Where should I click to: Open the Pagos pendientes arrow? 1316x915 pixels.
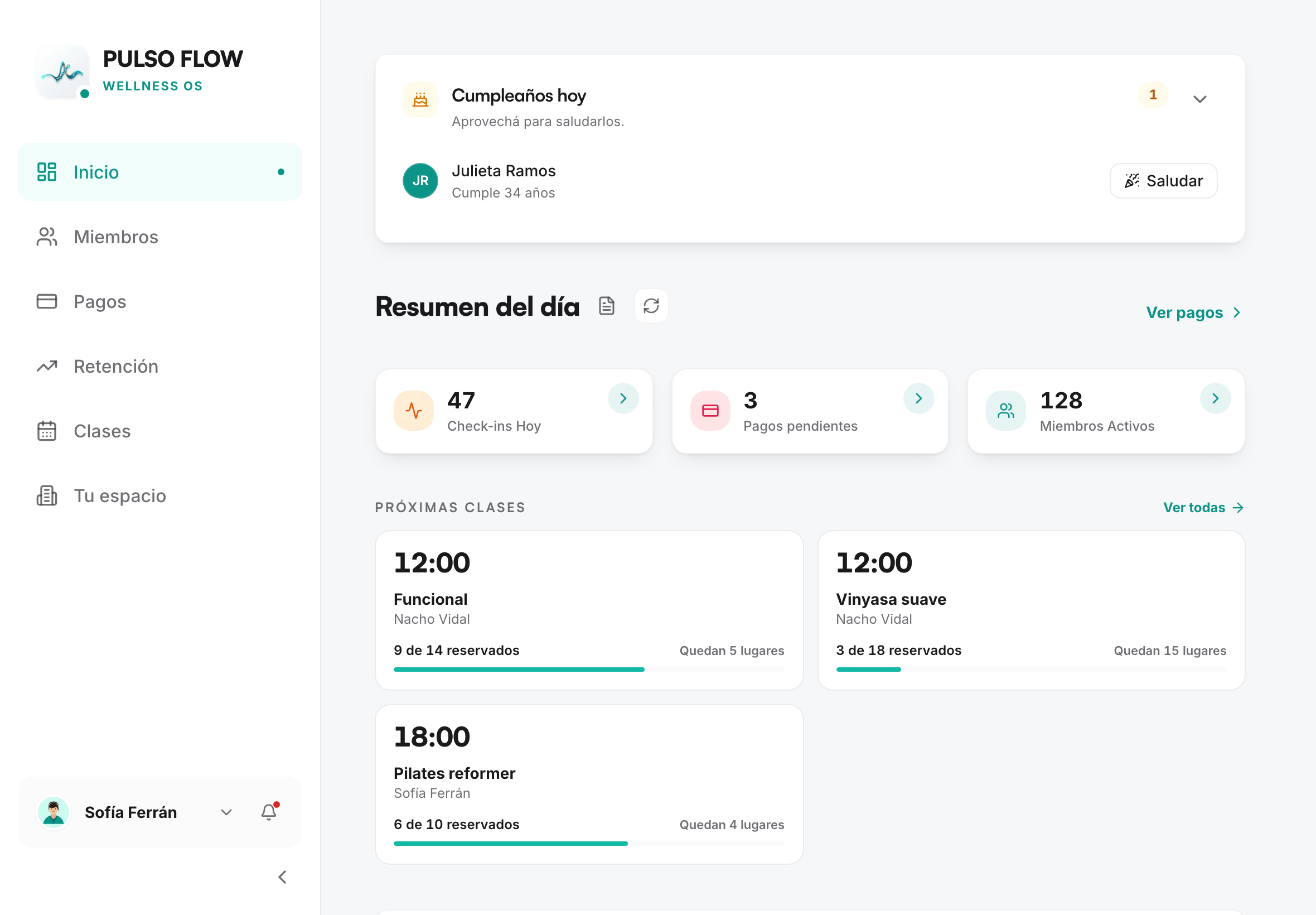tap(919, 398)
